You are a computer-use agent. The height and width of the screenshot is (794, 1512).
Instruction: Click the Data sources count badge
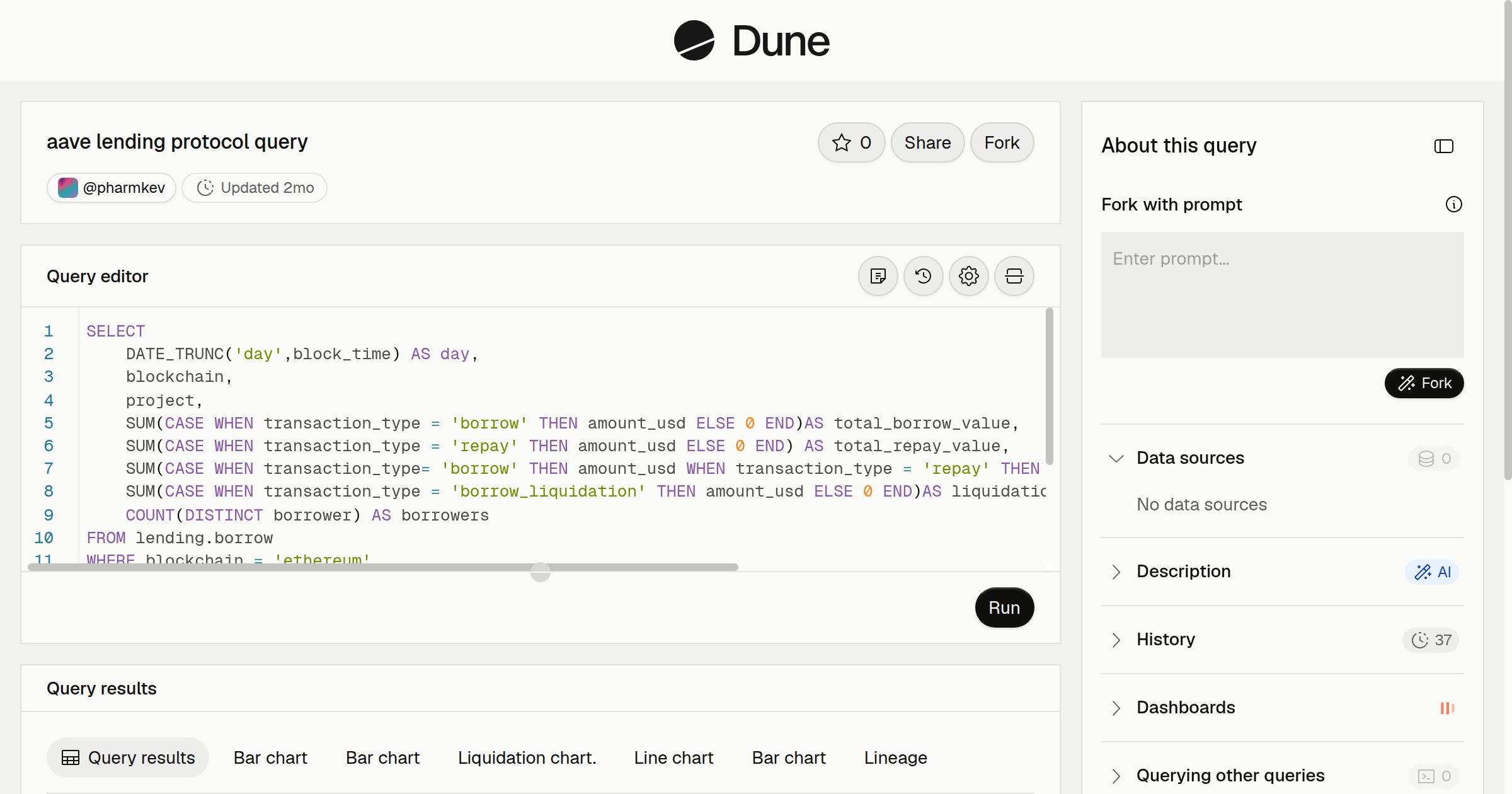click(x=1434, y=458)
